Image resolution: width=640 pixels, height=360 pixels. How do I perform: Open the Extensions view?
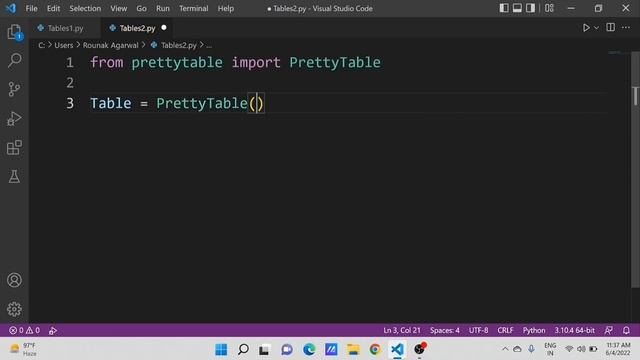pyautogui.click(x=14, y=147)
